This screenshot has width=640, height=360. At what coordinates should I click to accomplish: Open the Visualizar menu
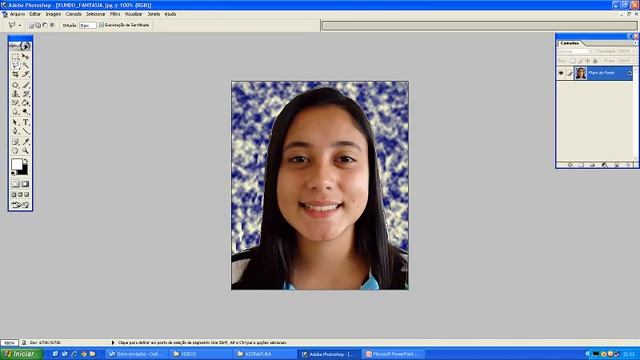[133, 14]
